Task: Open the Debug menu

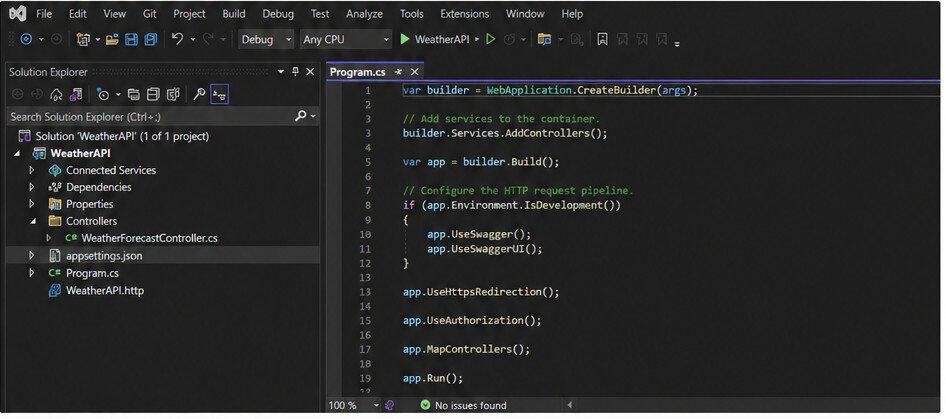Action: point(278,13)
